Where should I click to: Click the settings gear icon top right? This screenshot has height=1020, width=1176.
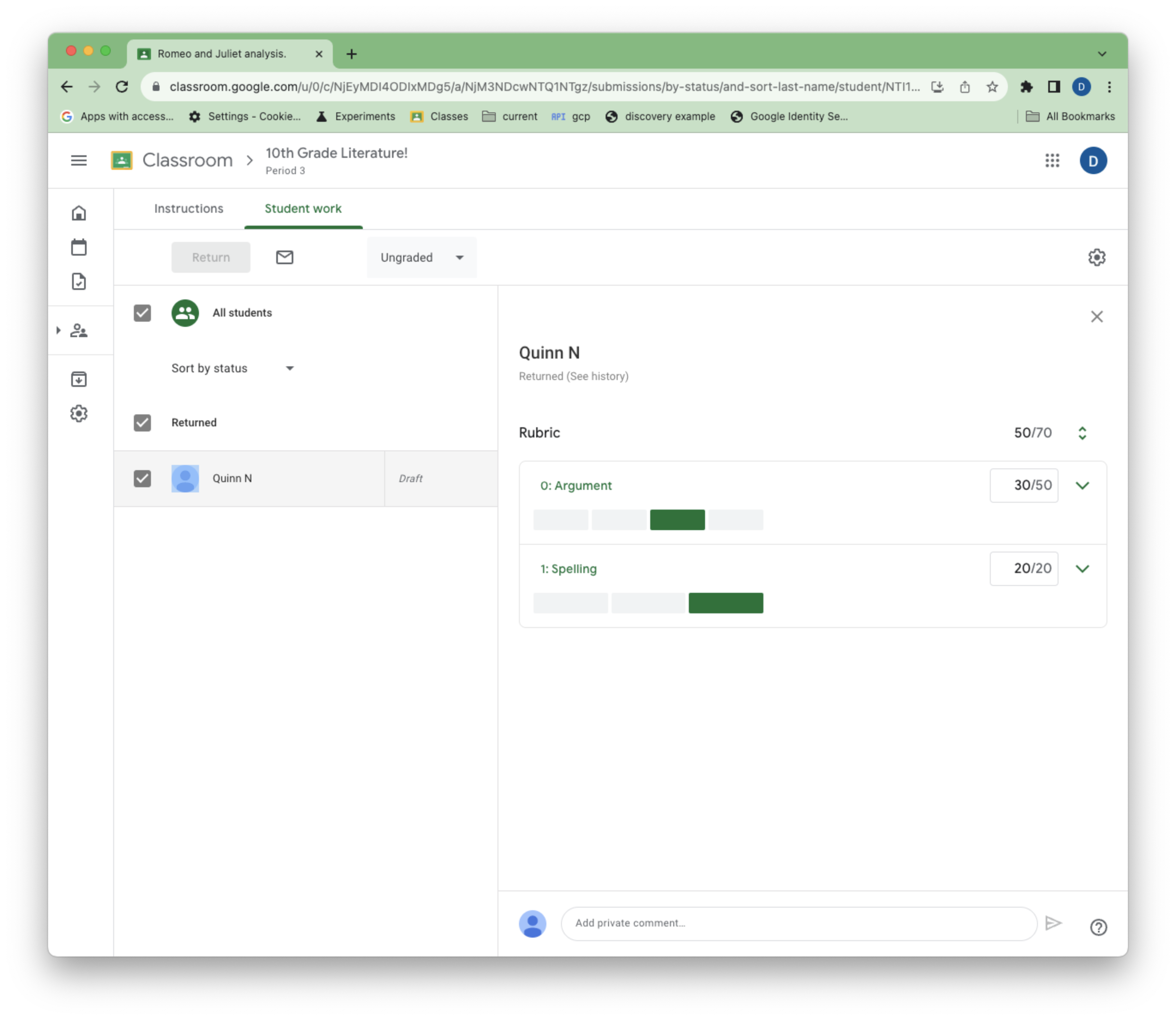tap(1097, 257)
